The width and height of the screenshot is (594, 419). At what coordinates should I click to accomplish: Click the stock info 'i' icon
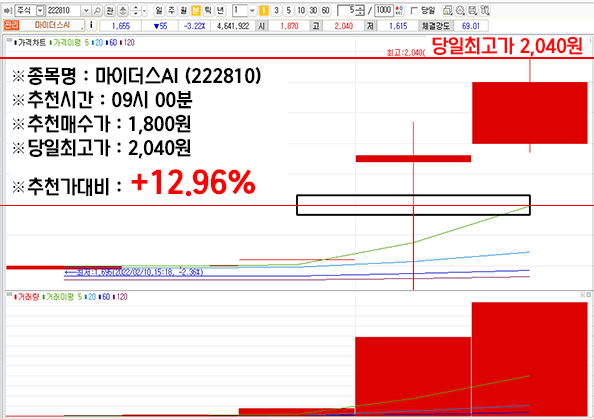pyautogui.click(x=91, y=25)
